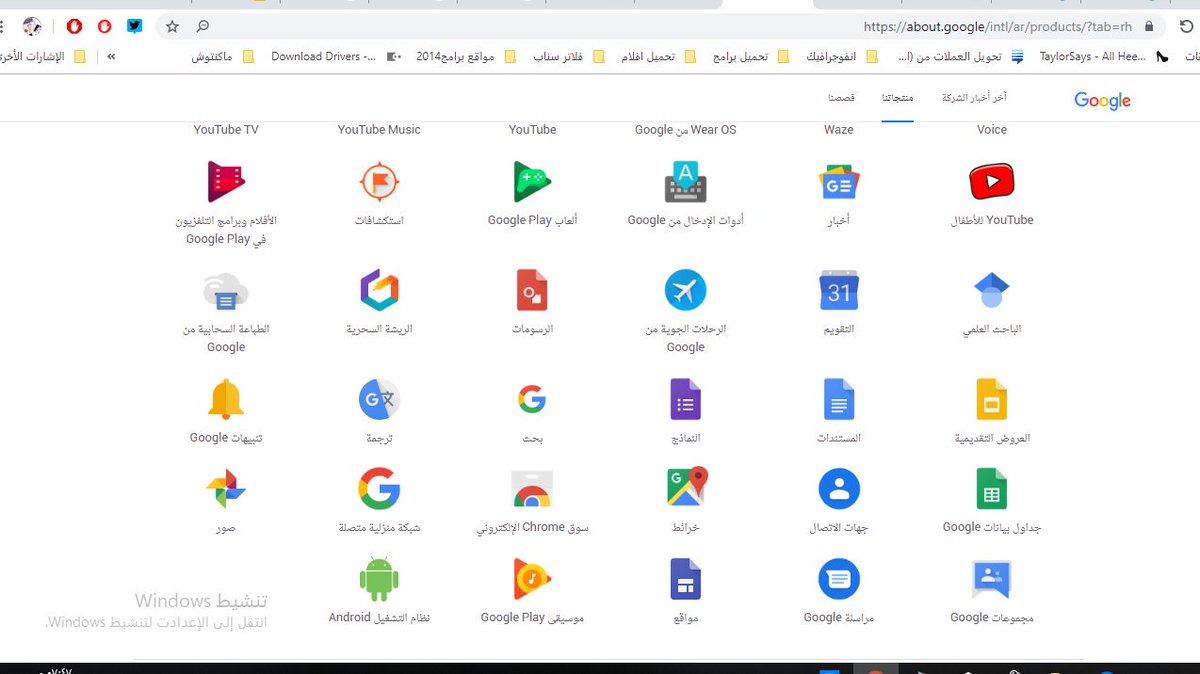Image resolution: width=1200 pixels, height=674 pixels.
Task: Open the Google News icon
Action: coord(839,182)
